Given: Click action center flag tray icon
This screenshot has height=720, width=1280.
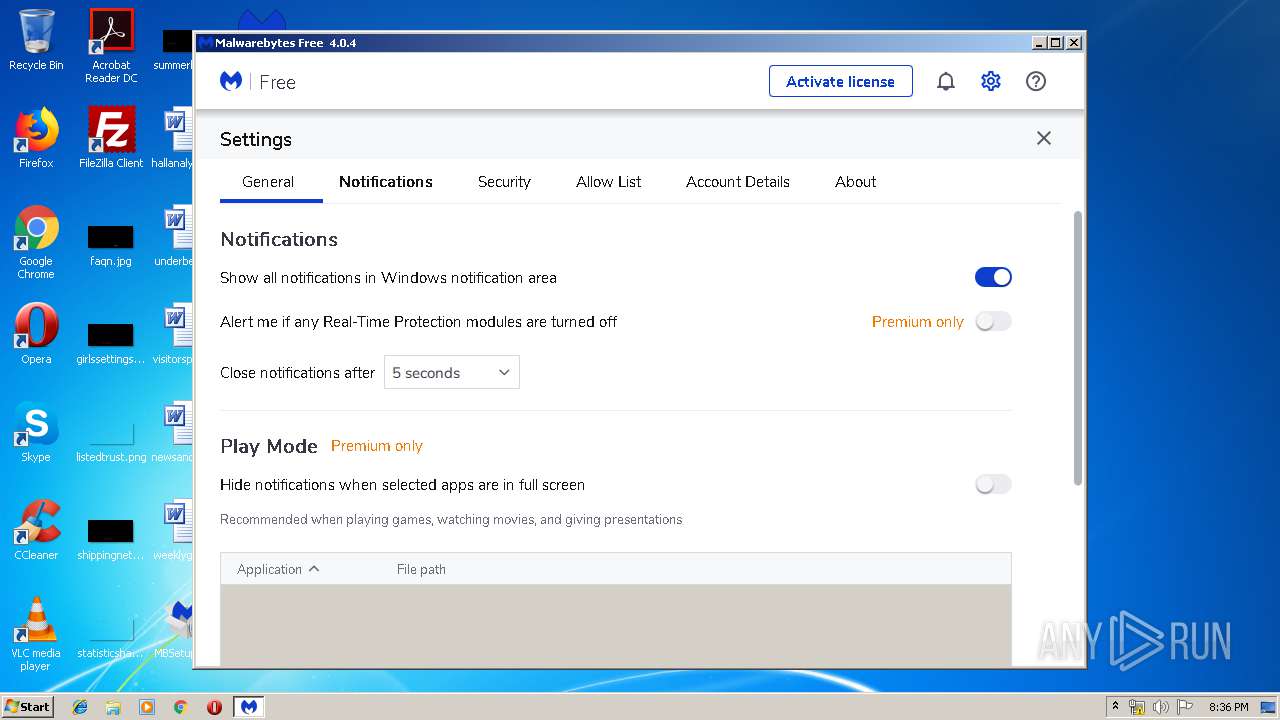Looking at the screenshot, I should (x=1184, y=707).
